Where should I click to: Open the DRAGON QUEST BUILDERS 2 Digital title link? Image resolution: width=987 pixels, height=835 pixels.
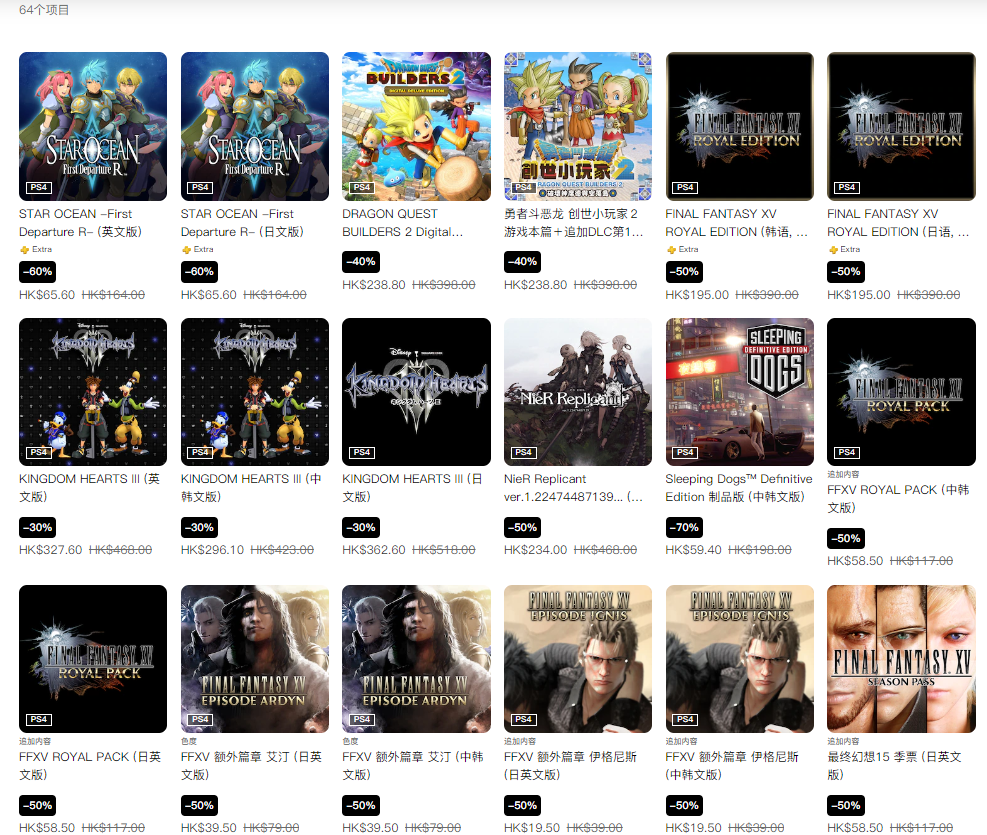(403, 223)
